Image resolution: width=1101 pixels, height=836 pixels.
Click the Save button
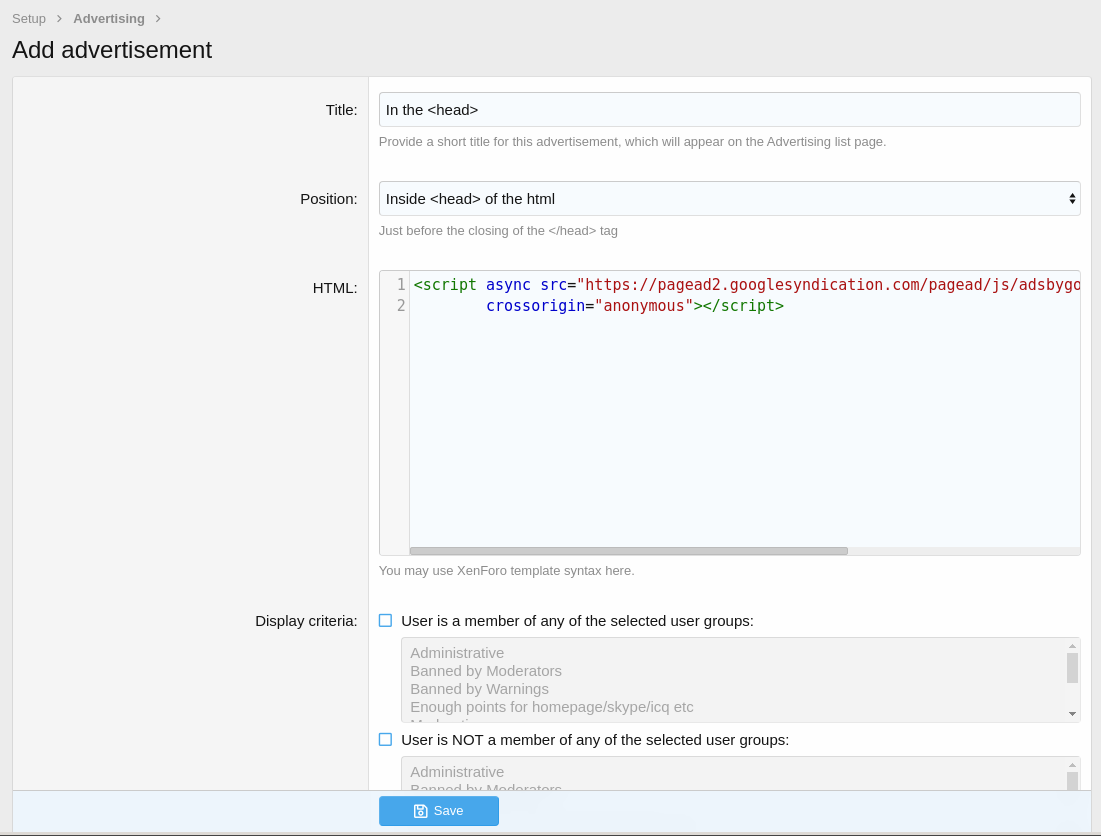pyautogui.click(x=438, y=811)
